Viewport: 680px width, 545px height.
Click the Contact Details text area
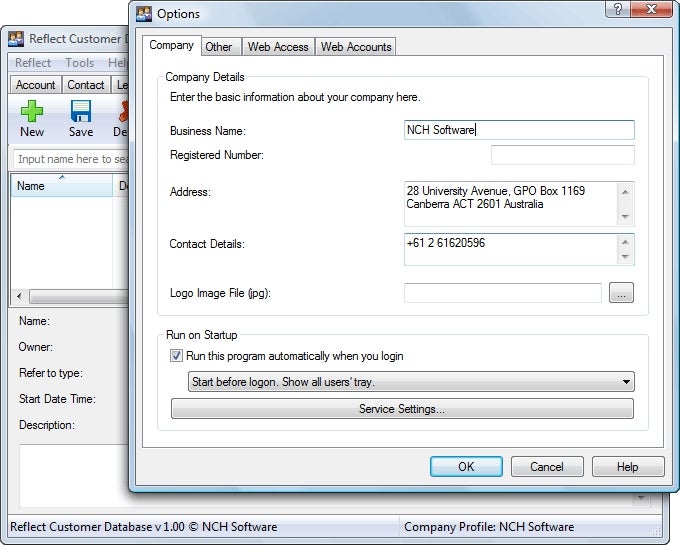510,249
